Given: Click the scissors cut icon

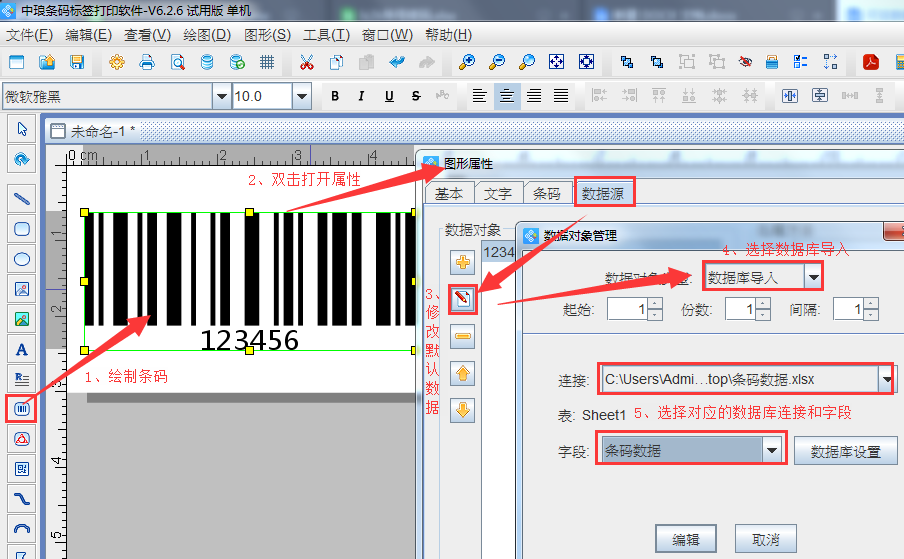Looking at the screenshot, I should pos(307,62).
